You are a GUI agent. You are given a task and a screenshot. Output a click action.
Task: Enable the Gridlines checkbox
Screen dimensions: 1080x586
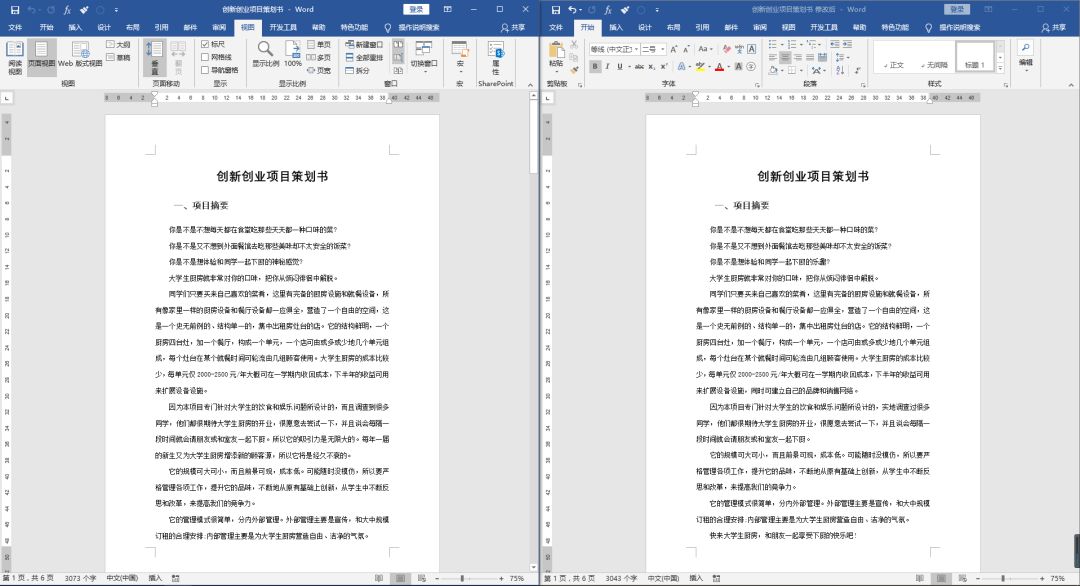pyautogui.click(x=204, y=57)
